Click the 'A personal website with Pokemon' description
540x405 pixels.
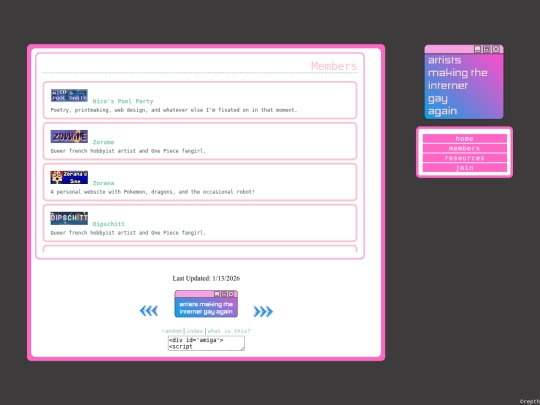tap(153, 192)
